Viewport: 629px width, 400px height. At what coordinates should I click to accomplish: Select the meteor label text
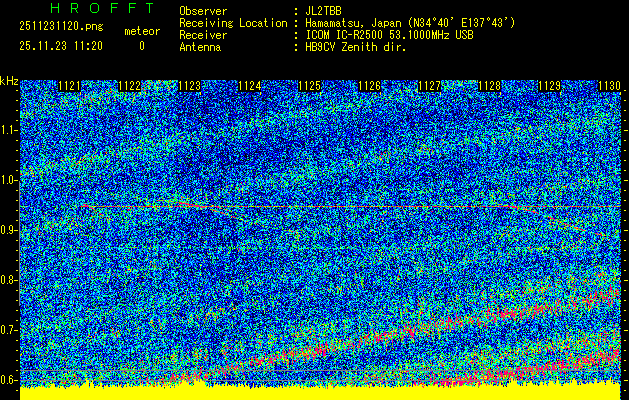coord(141,32)
